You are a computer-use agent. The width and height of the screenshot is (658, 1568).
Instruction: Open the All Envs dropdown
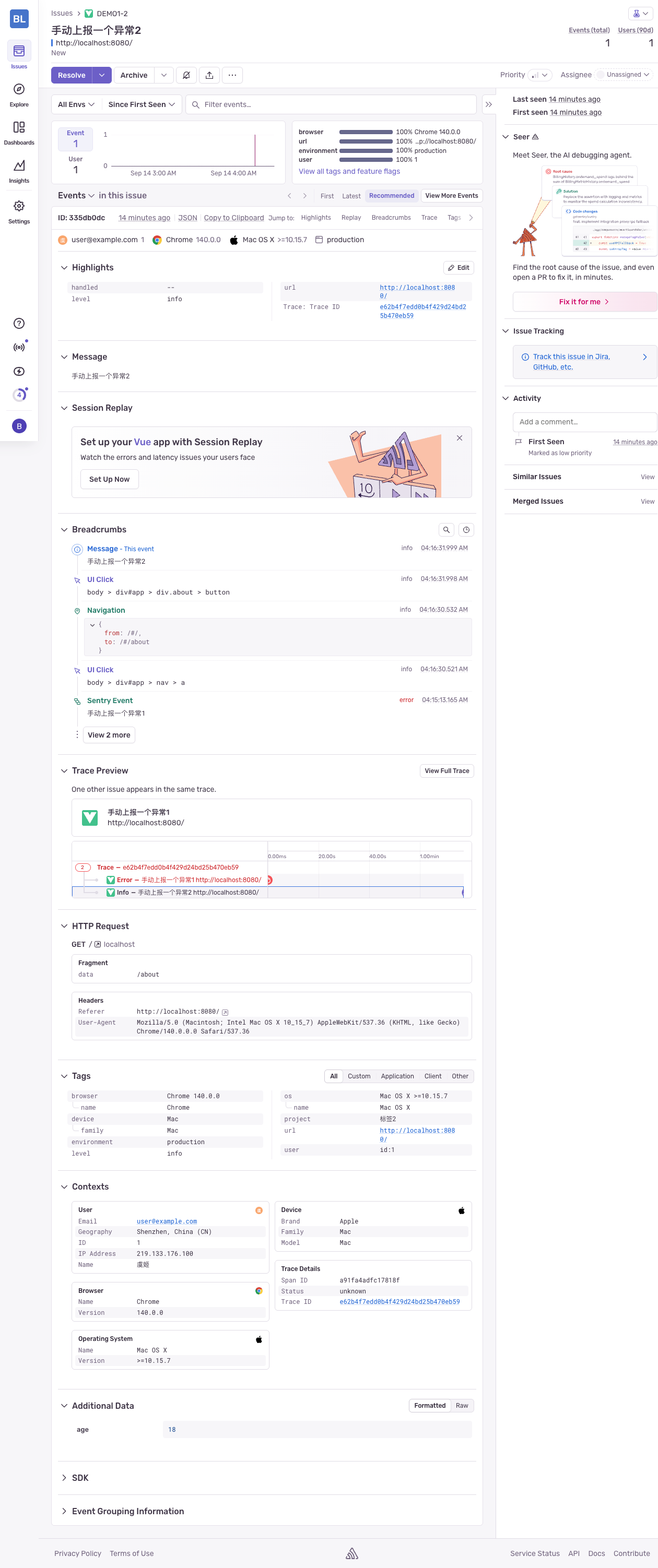click(76, 104)
